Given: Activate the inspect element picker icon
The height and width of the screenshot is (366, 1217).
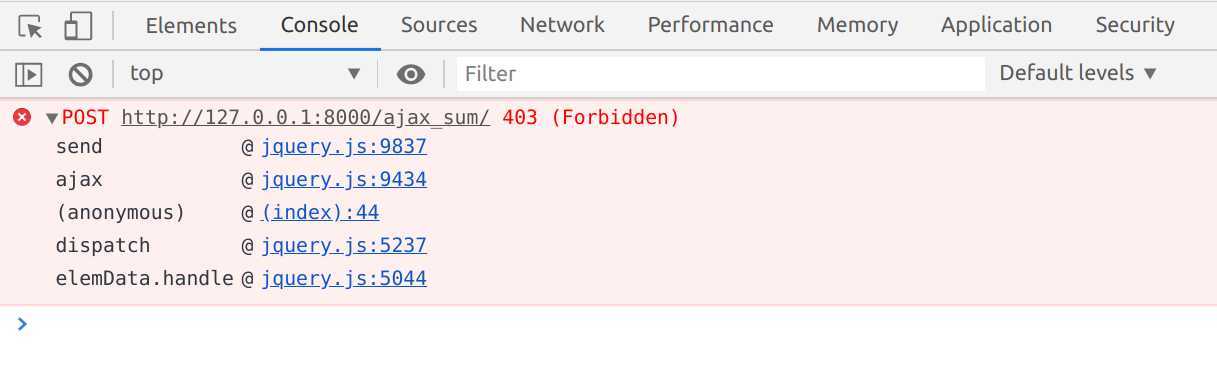Looking at the screenshot, I should [31, 25].
